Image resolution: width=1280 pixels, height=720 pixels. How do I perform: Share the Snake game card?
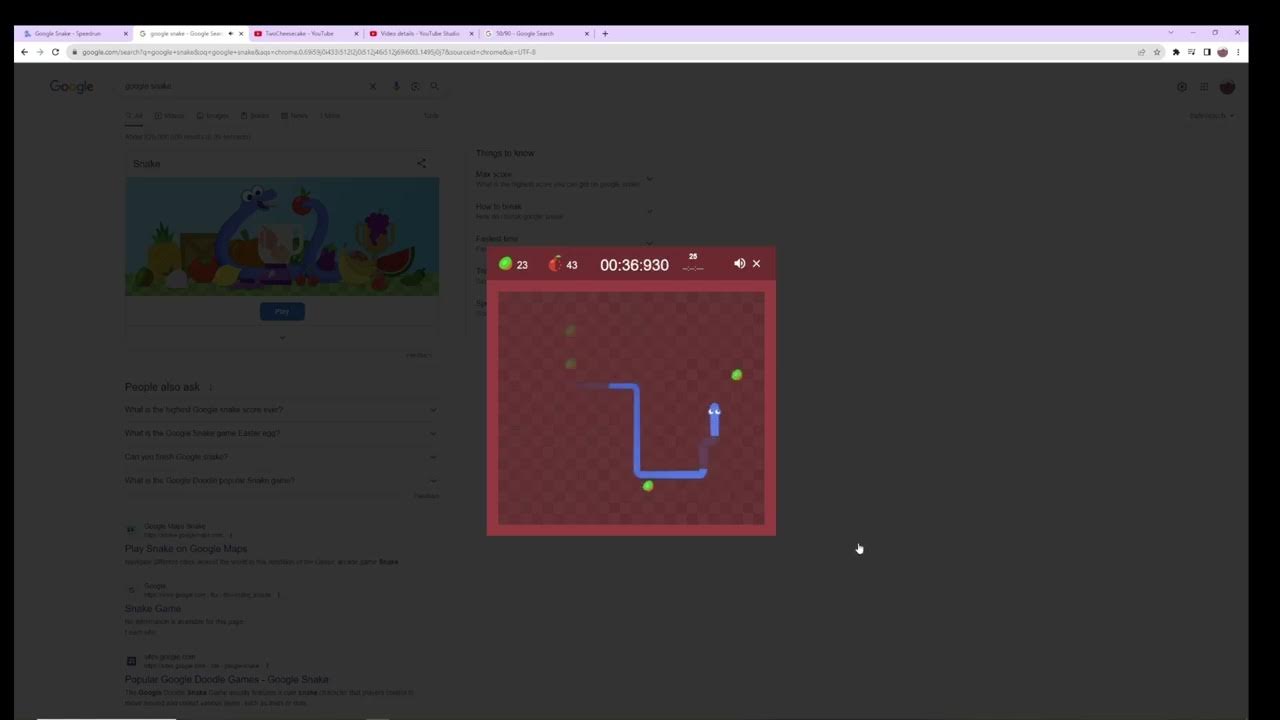point(421,164)
